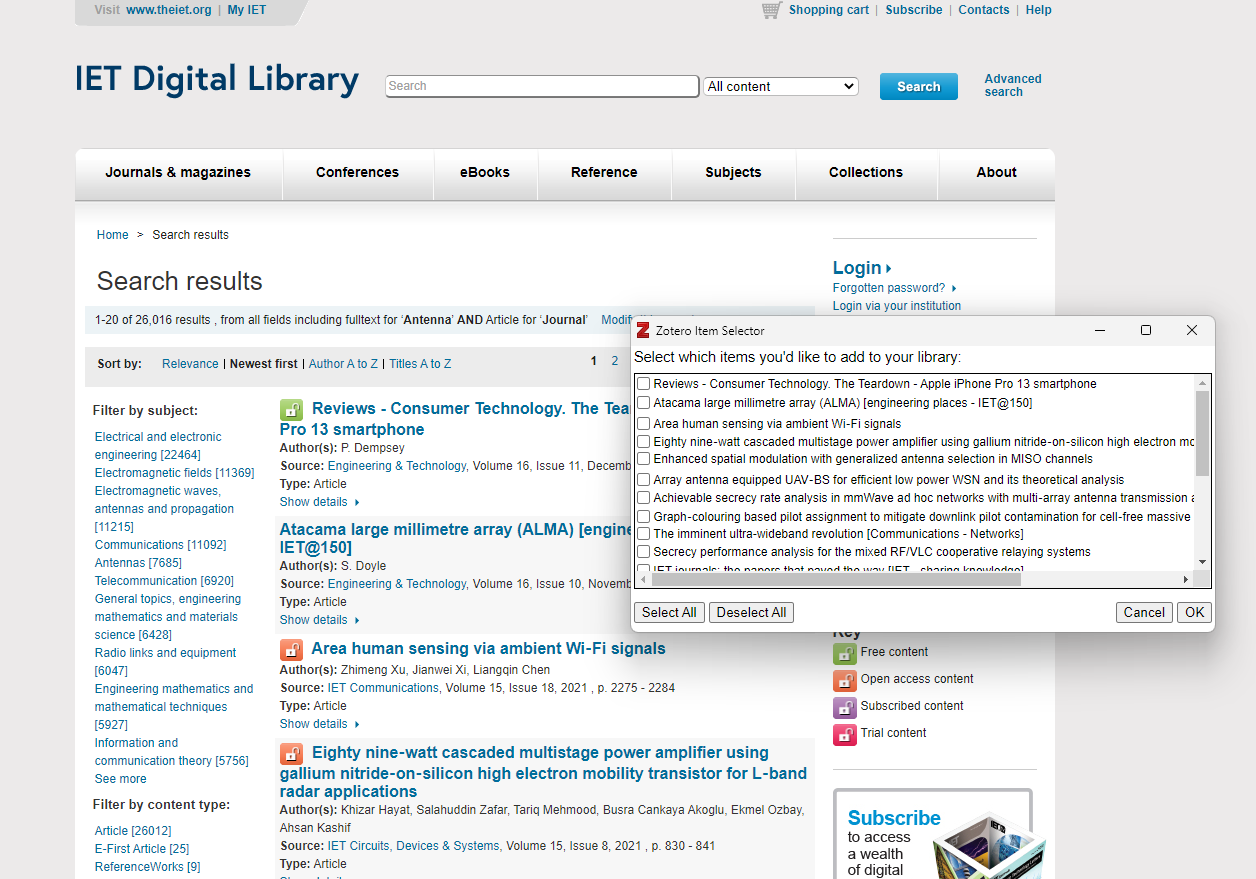Click Cancel in Zotero dialog
This screenshot has height=879, width=1256.
coord(1144,612)
